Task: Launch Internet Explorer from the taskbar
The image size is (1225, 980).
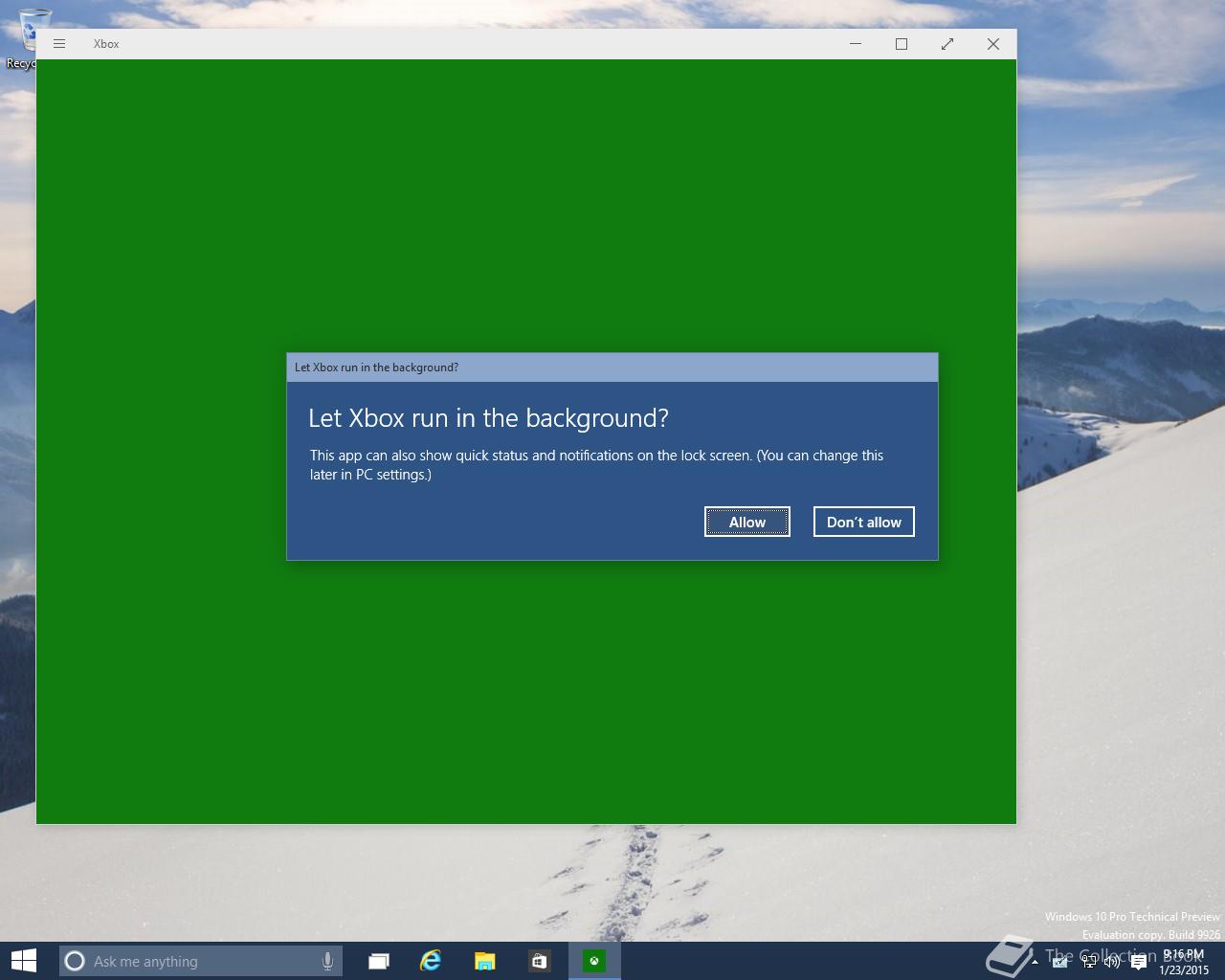Action: coord(431,961)
